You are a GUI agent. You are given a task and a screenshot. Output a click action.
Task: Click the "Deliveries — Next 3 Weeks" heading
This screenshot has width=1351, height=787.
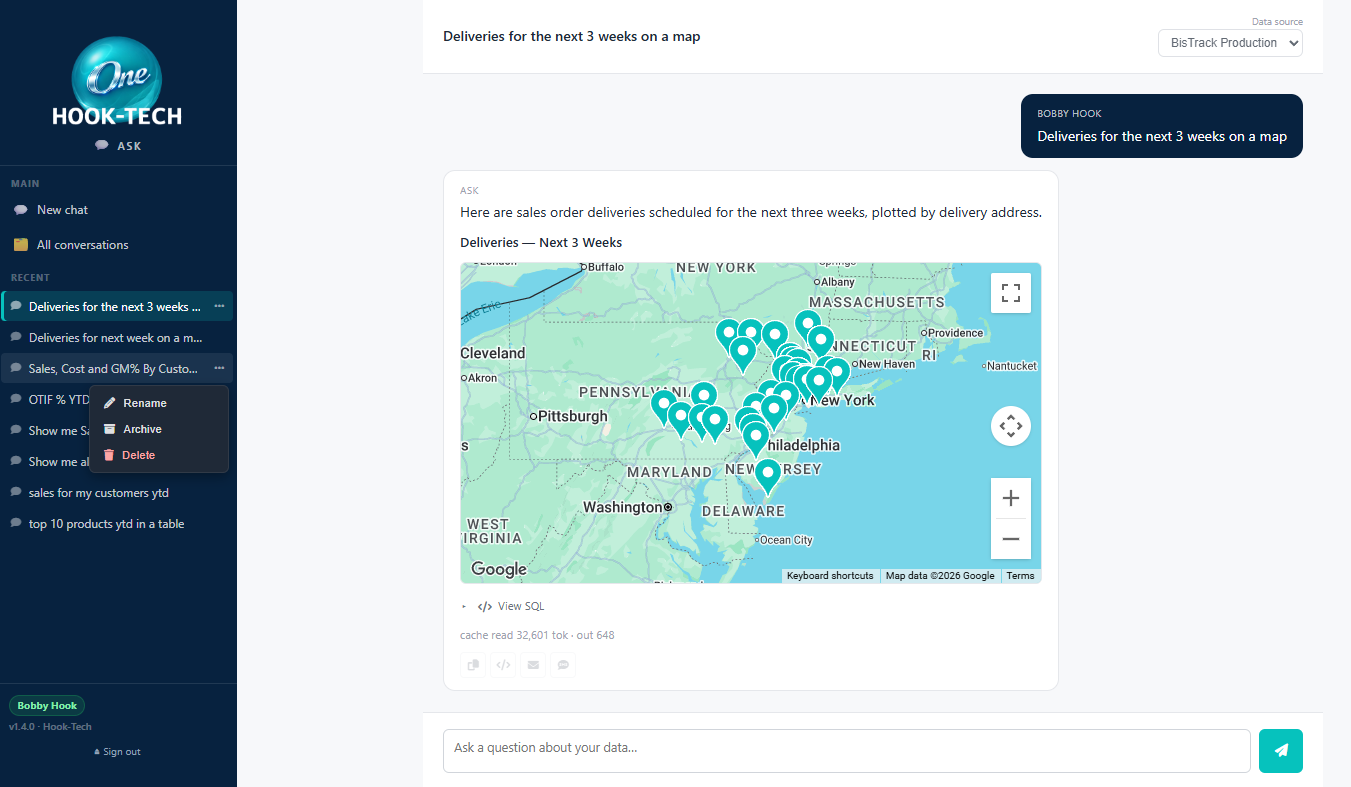541,243
